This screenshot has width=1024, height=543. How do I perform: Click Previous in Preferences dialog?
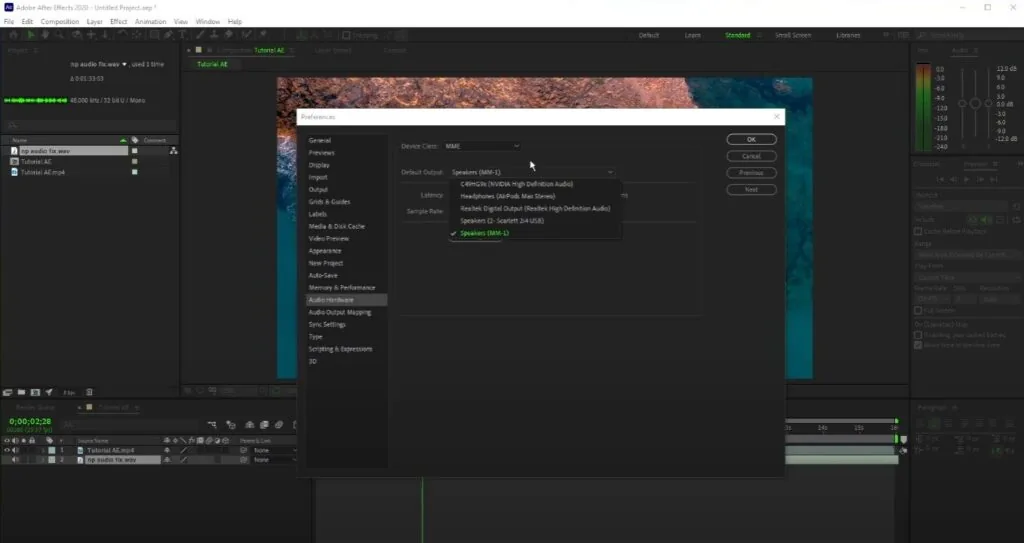[751, 173]
